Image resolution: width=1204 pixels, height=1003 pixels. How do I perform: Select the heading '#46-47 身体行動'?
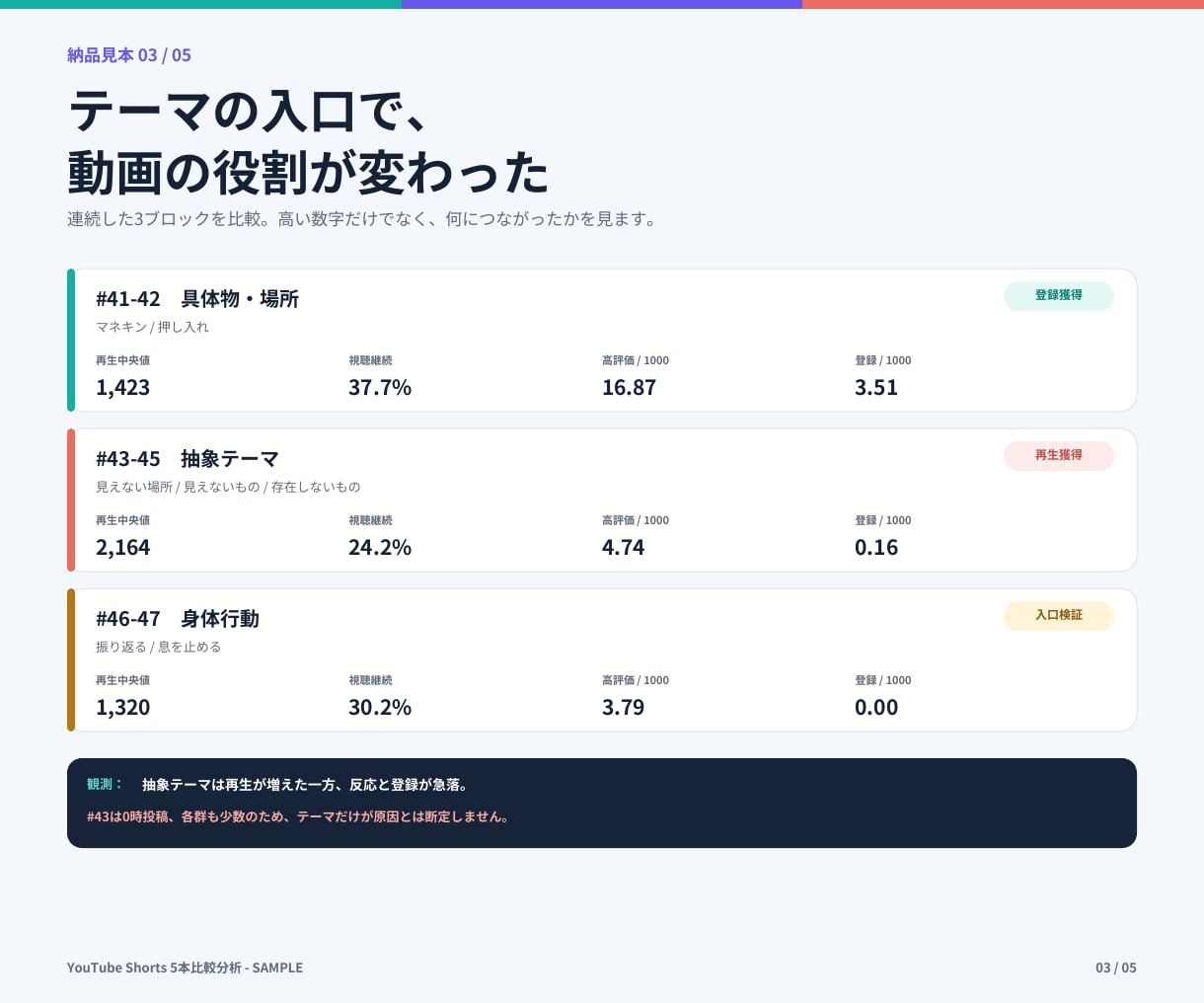coord(178,619)
